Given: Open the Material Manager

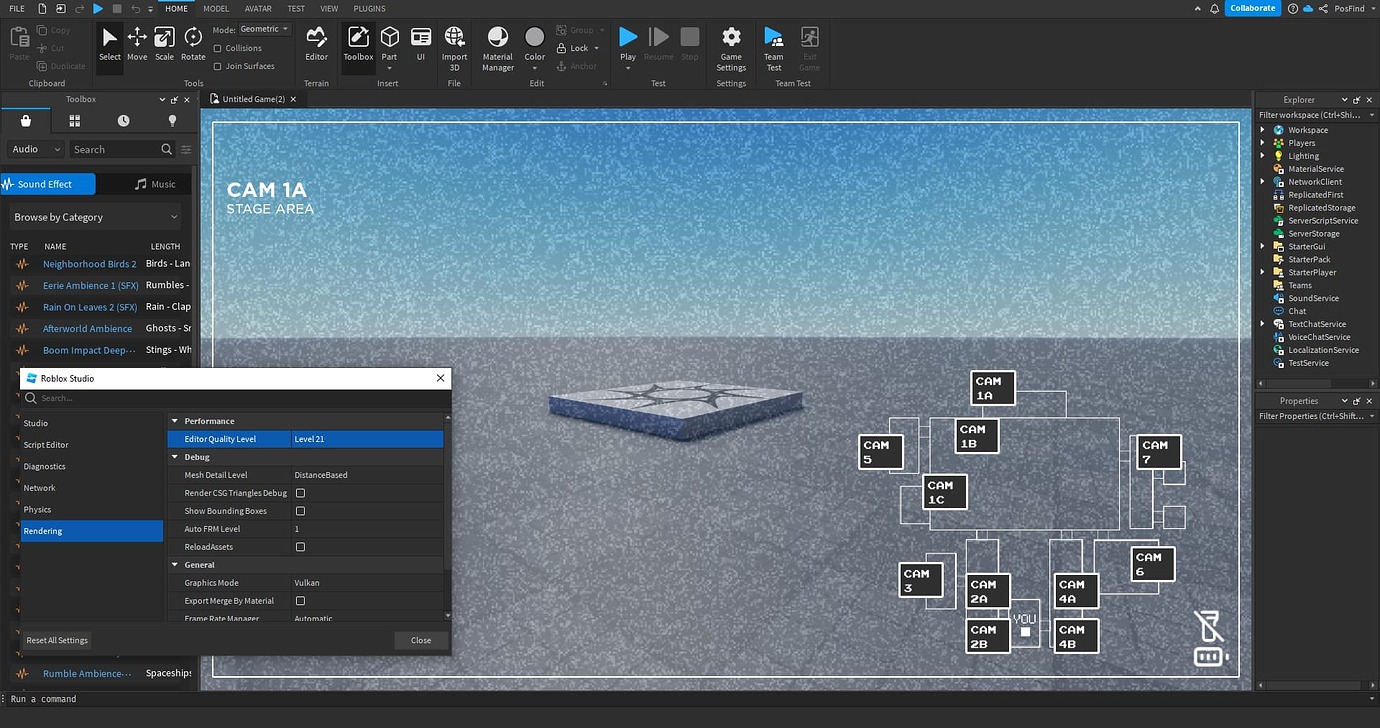Looking at the screenshot, I should [x=497, y=48].
